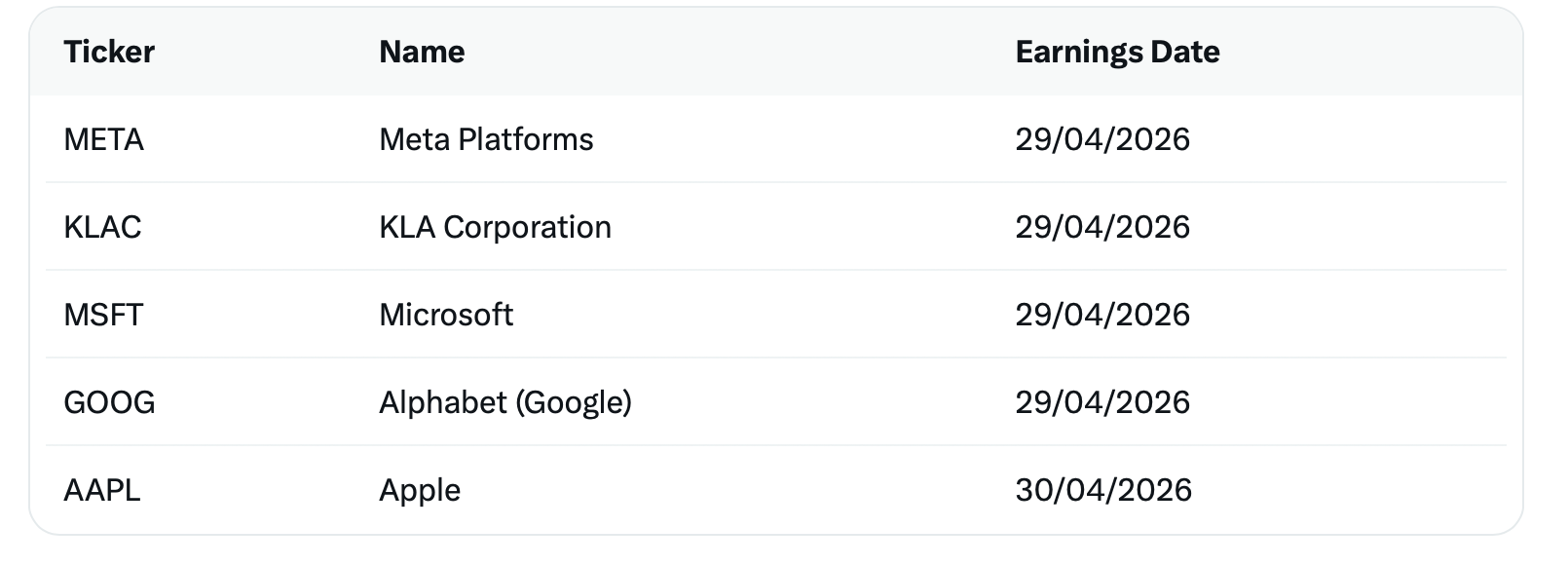Click the Alphabet (Google) name cell
This screenshot has width=1568, height=565.
point(505,402)
